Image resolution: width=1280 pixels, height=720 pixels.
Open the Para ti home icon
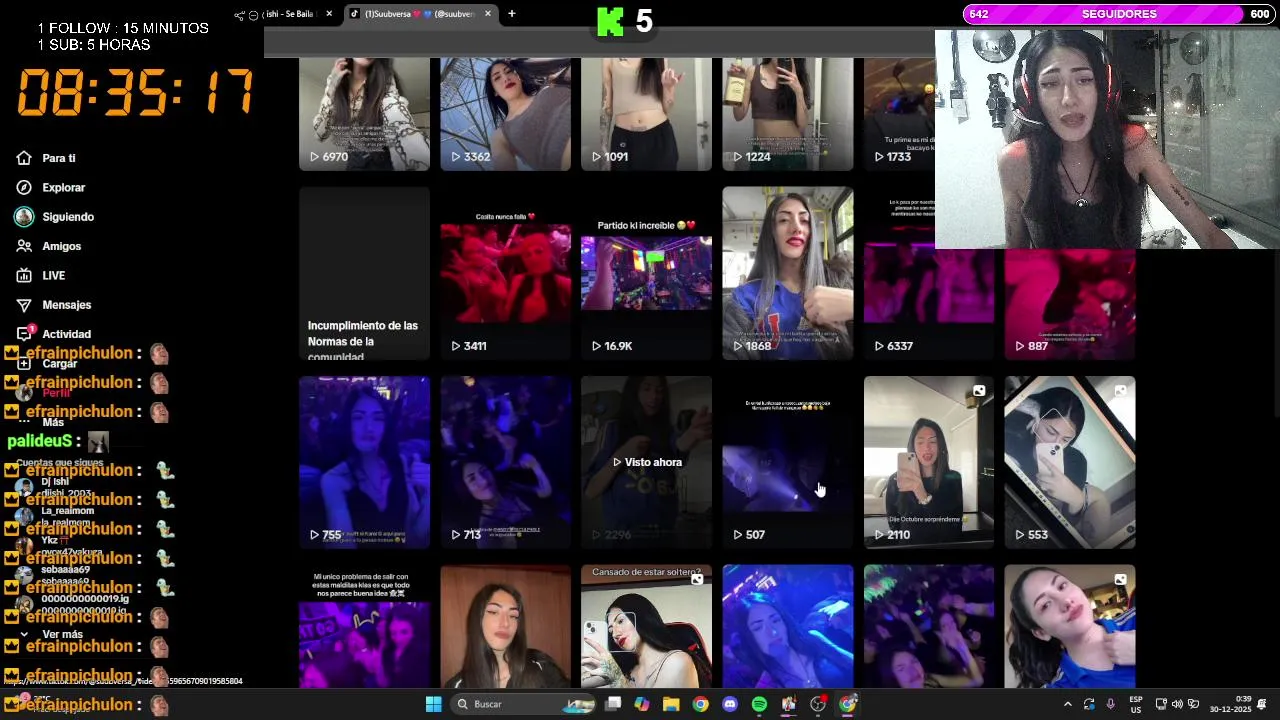point(24,158)
